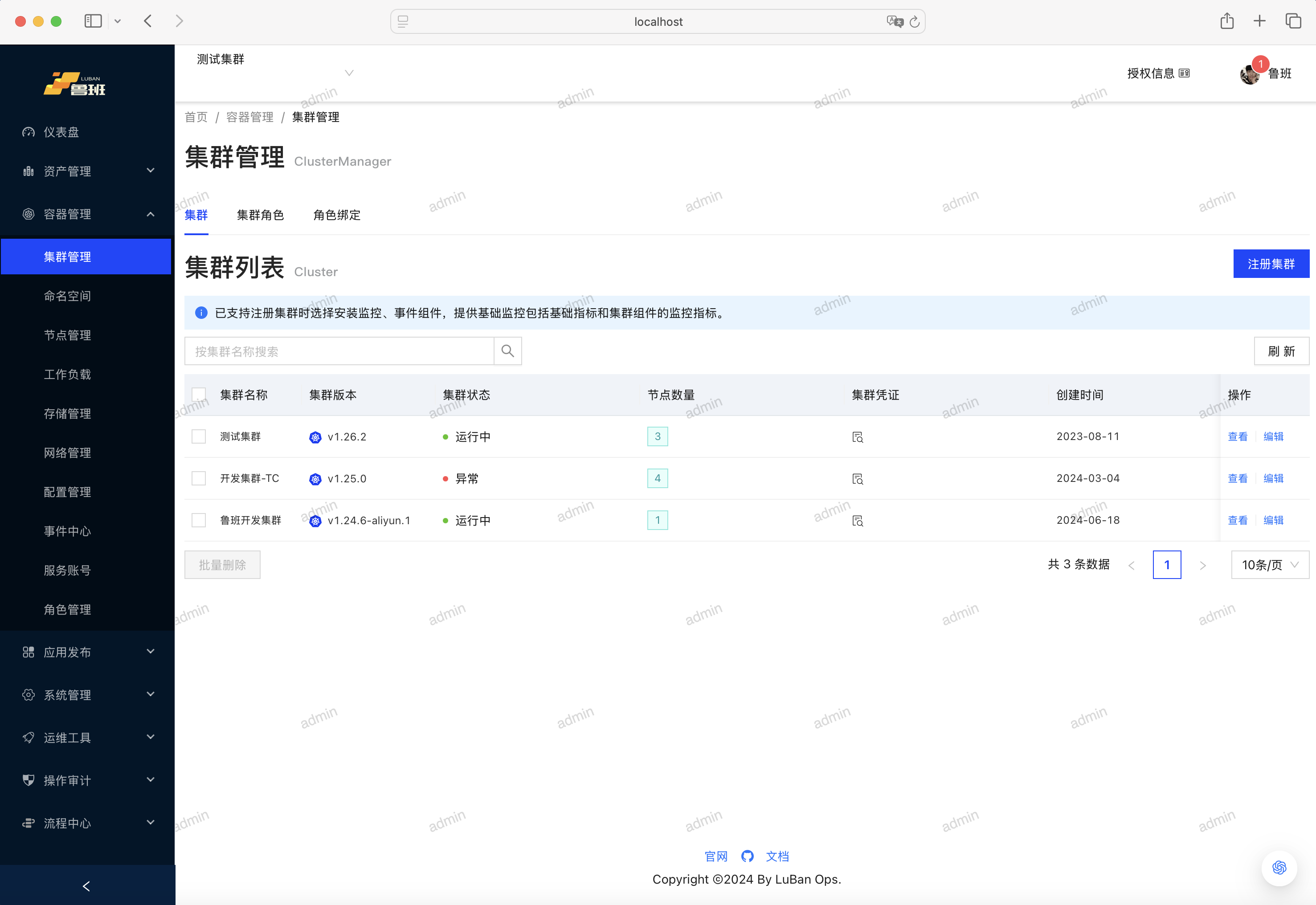This screenshot has width=1316, height=905.
Task: Click the GitHub icon in footer
Action: point(747,856)
